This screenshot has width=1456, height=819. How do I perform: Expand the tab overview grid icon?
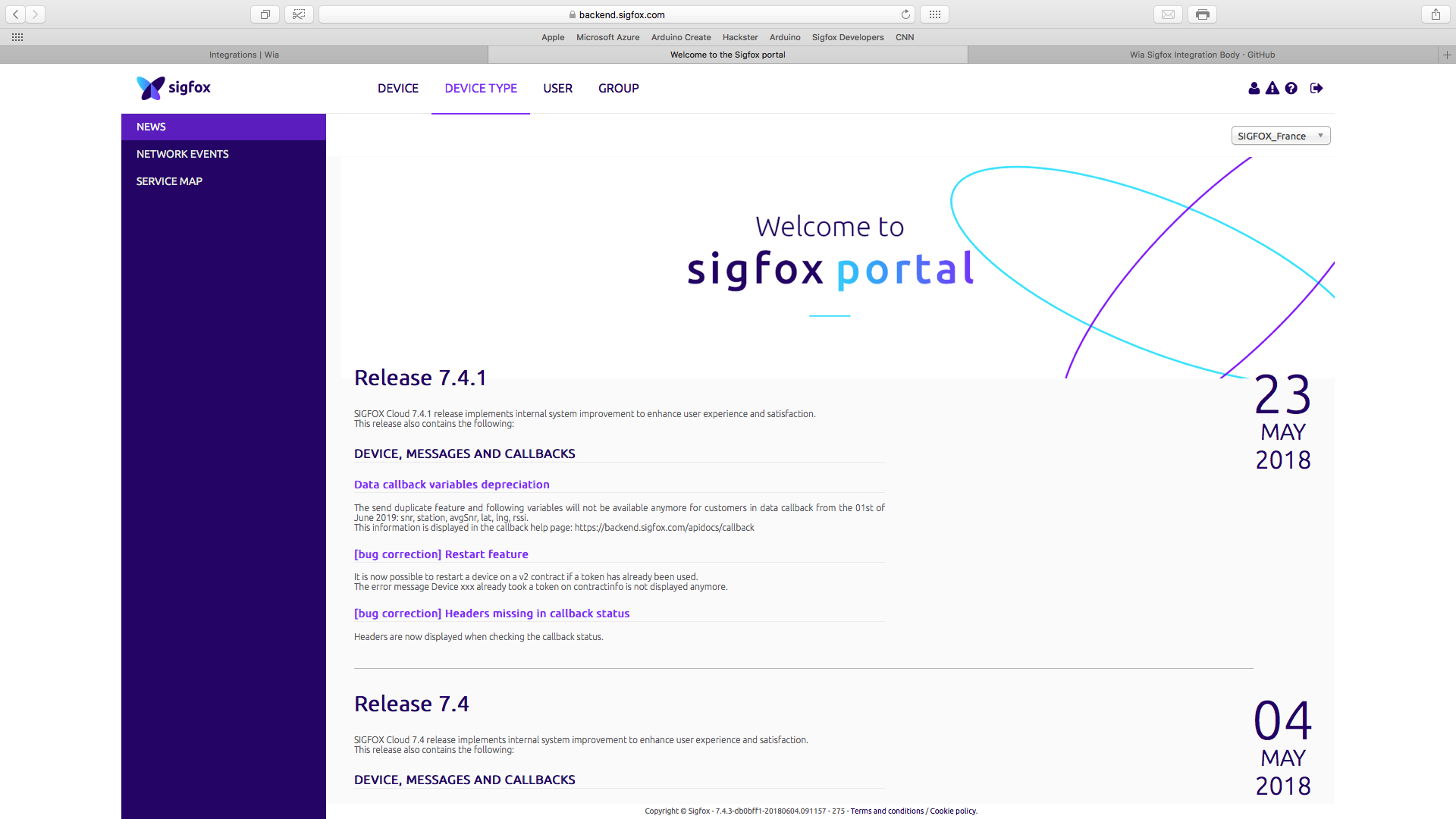click(934, 14)
